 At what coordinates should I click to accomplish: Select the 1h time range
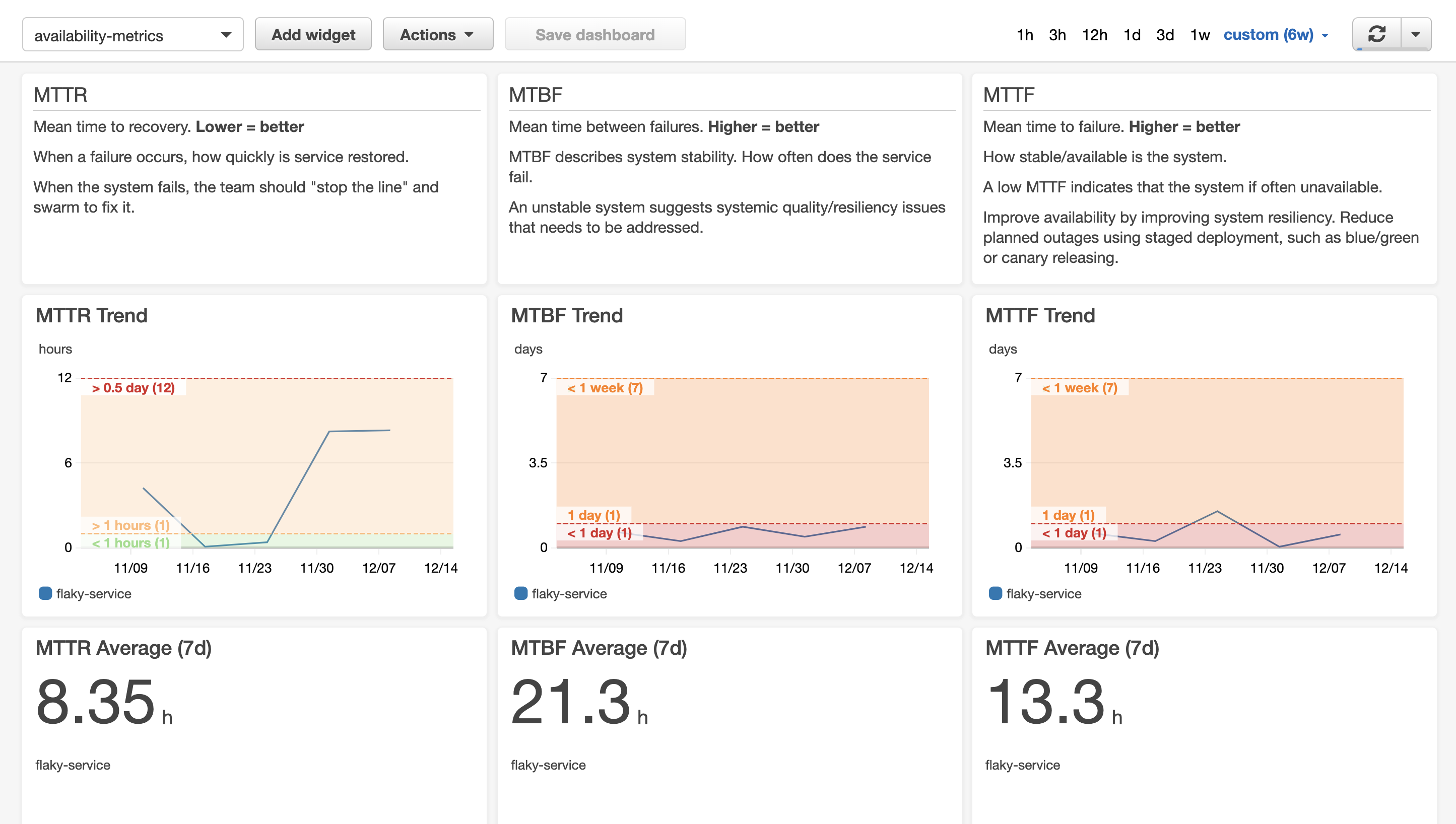(1024, 35)
